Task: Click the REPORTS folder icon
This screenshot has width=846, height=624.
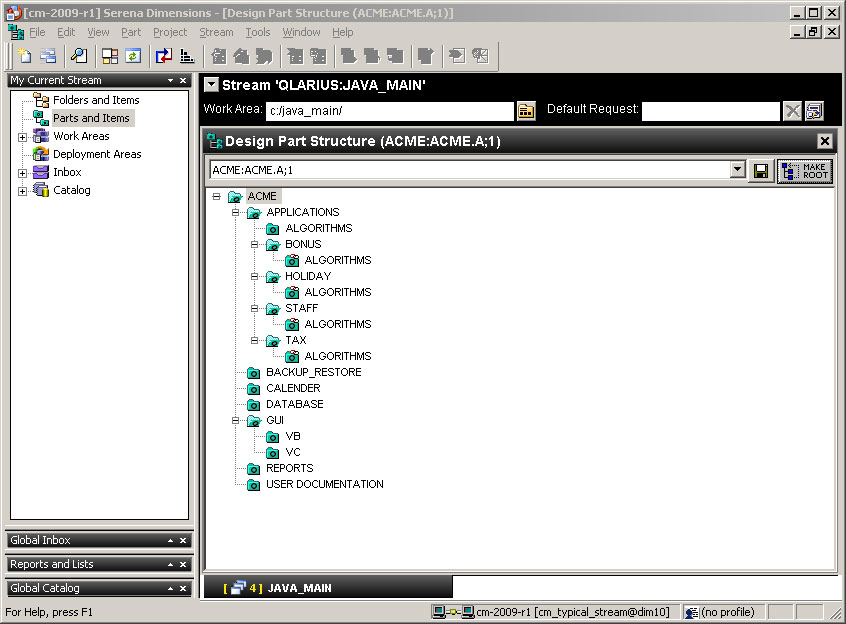Action: point(254,469)
